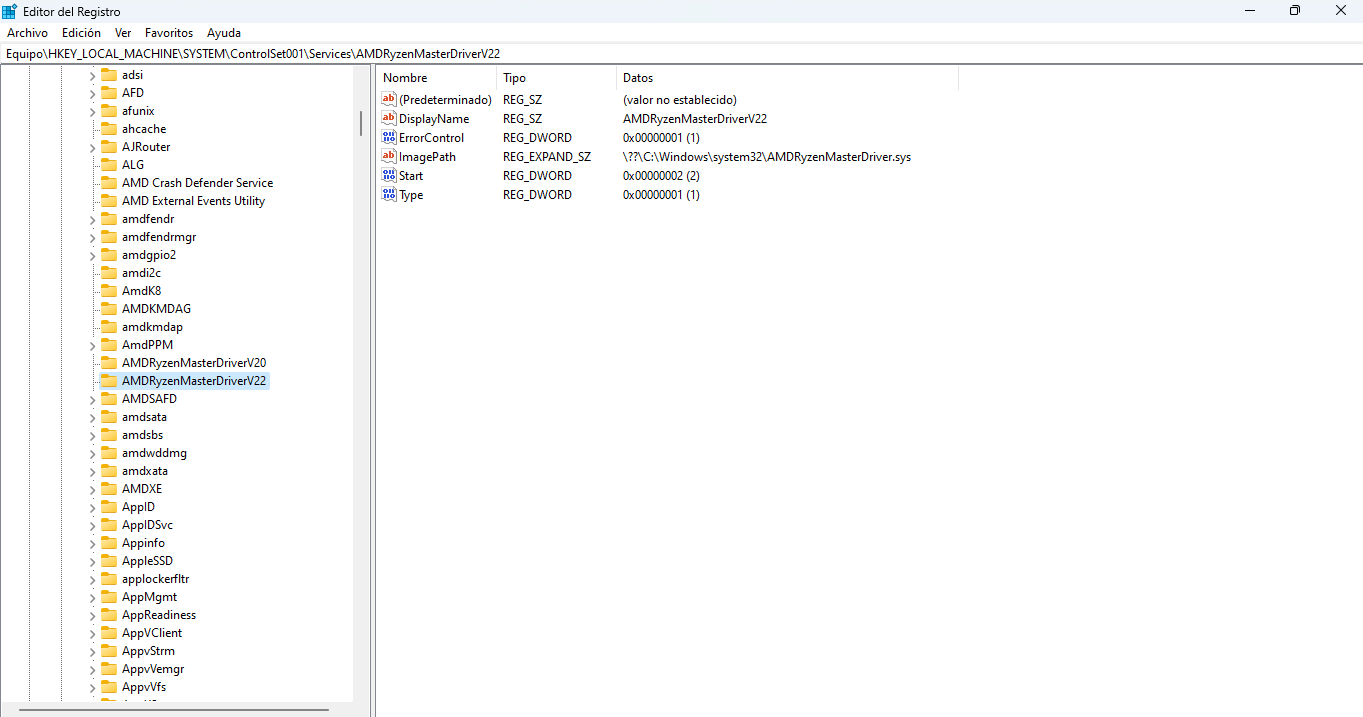Click the AMDRyzenMasterDriverV22 folder icon
The image size is (1363, 717).
pos(109,381)
